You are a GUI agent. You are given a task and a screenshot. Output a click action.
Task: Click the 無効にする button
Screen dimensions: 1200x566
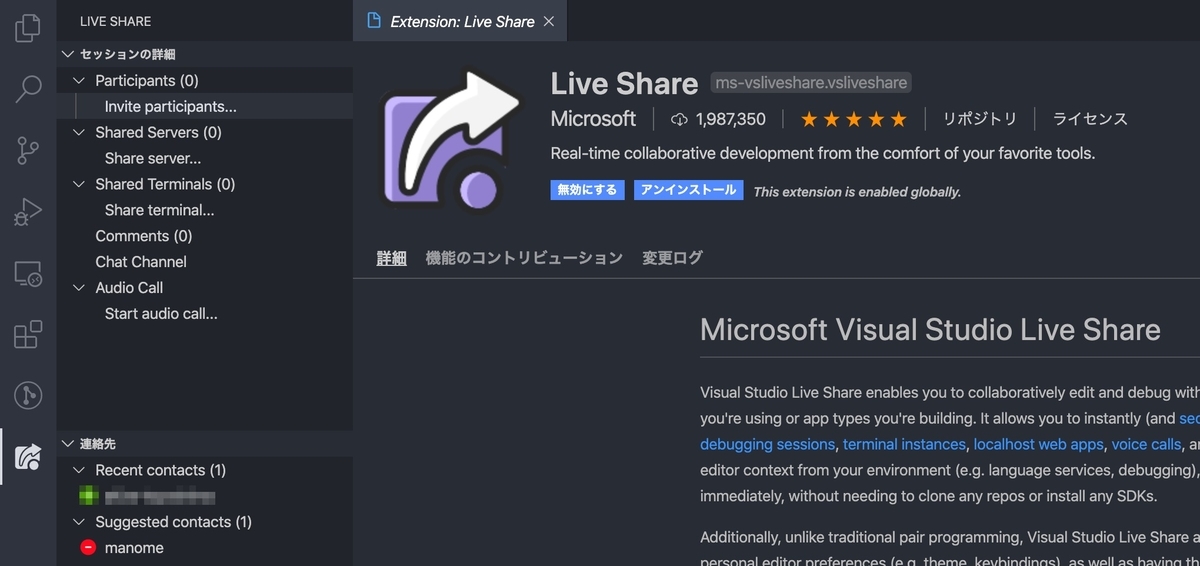(x=587, y=190)
